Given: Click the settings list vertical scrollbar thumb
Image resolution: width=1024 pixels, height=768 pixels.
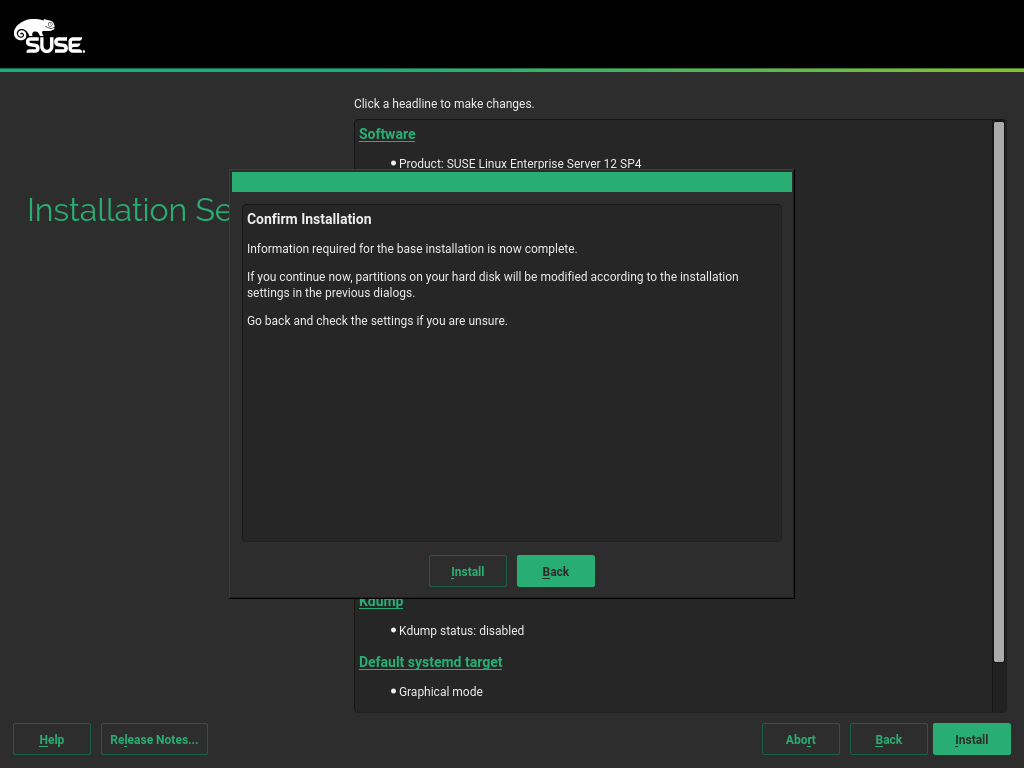Looking at the screenshot, I should tap(998, 390).
